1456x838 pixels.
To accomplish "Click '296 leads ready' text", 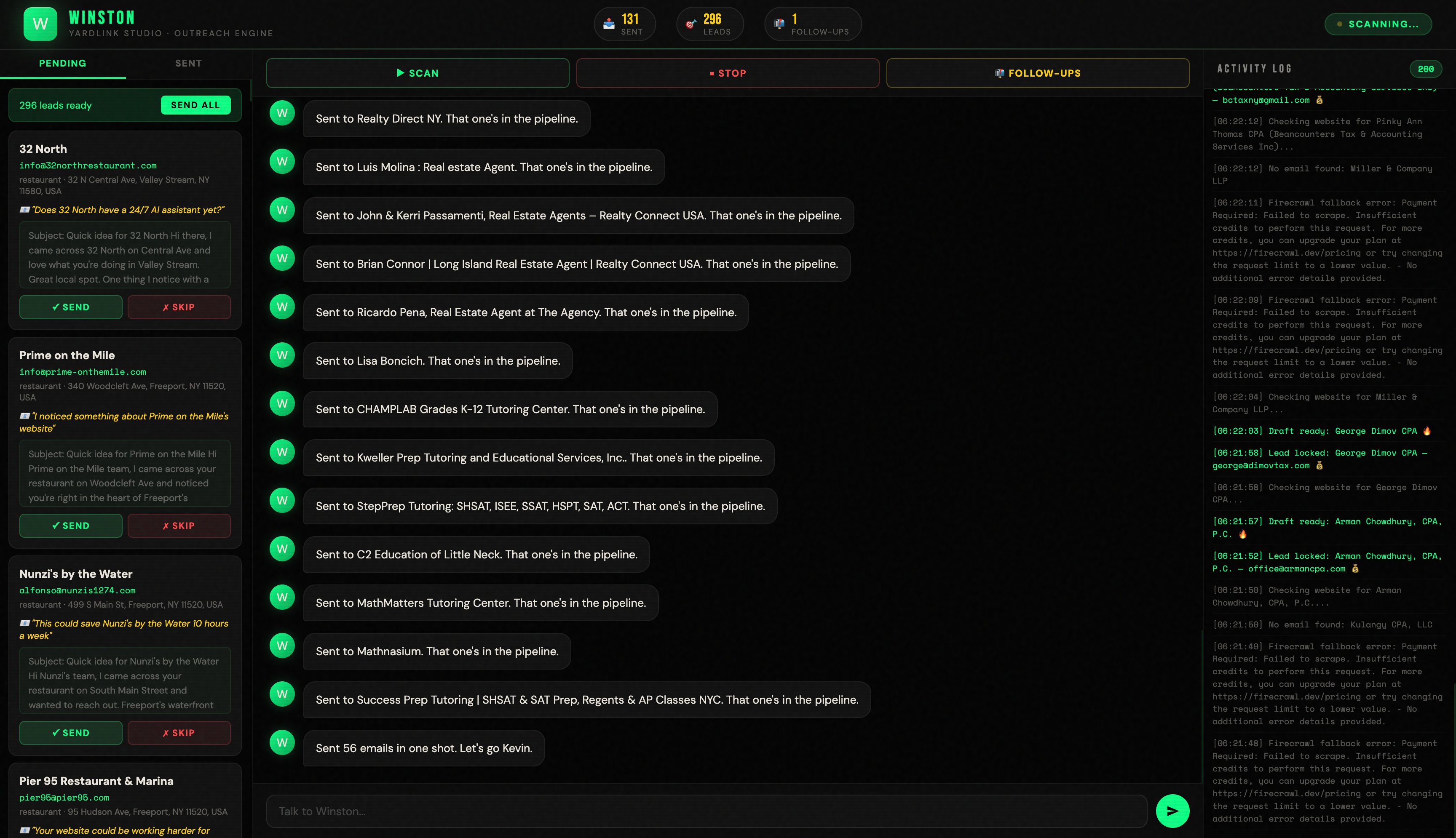I will [55, 105].
